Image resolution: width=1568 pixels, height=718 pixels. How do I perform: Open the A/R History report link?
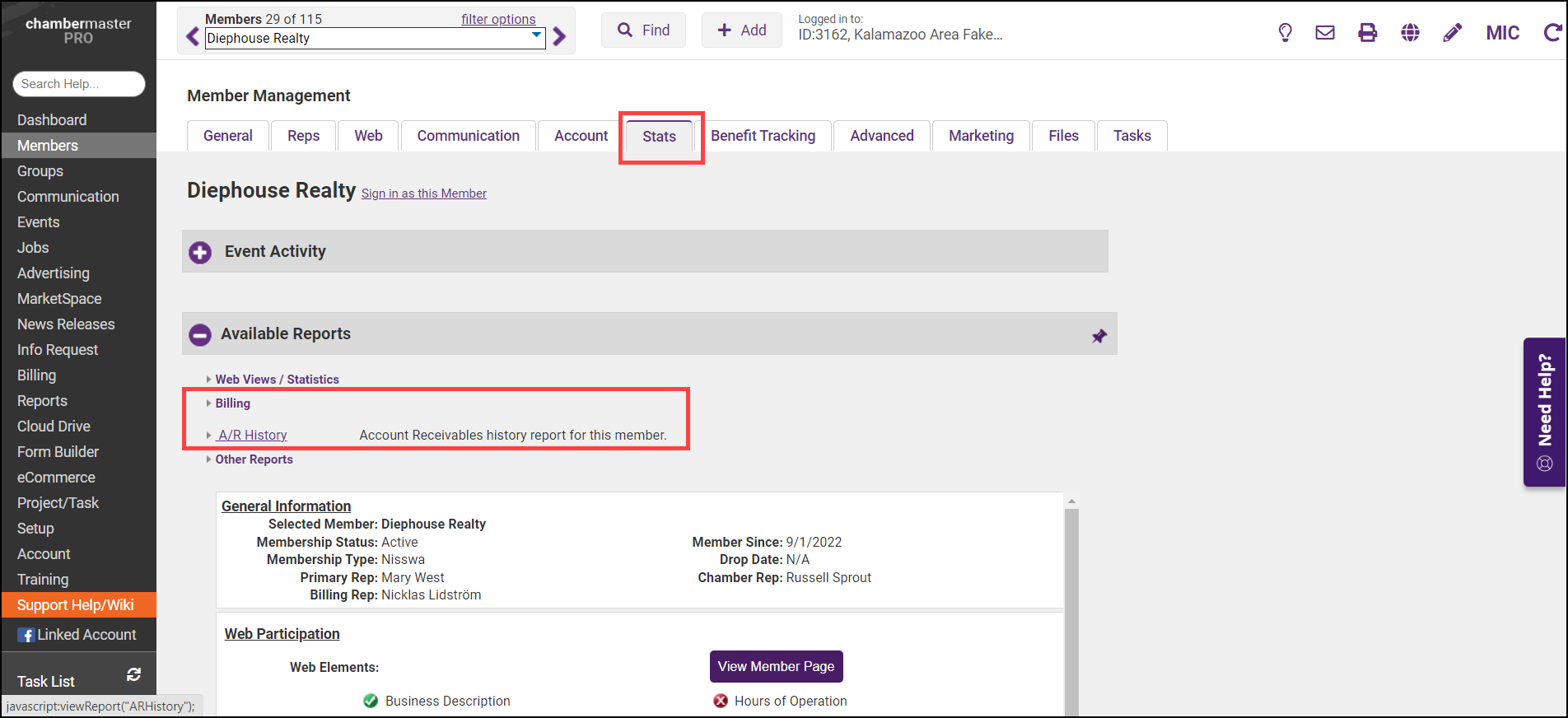pyautogui.click(x=252, y=435)
